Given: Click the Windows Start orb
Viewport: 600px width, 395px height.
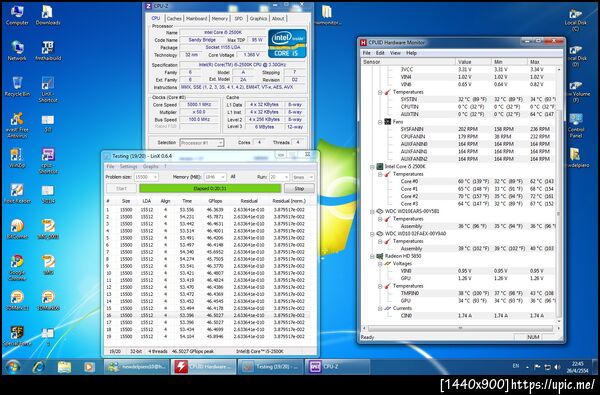Looking at the screenshot, I should pos(12,367).
